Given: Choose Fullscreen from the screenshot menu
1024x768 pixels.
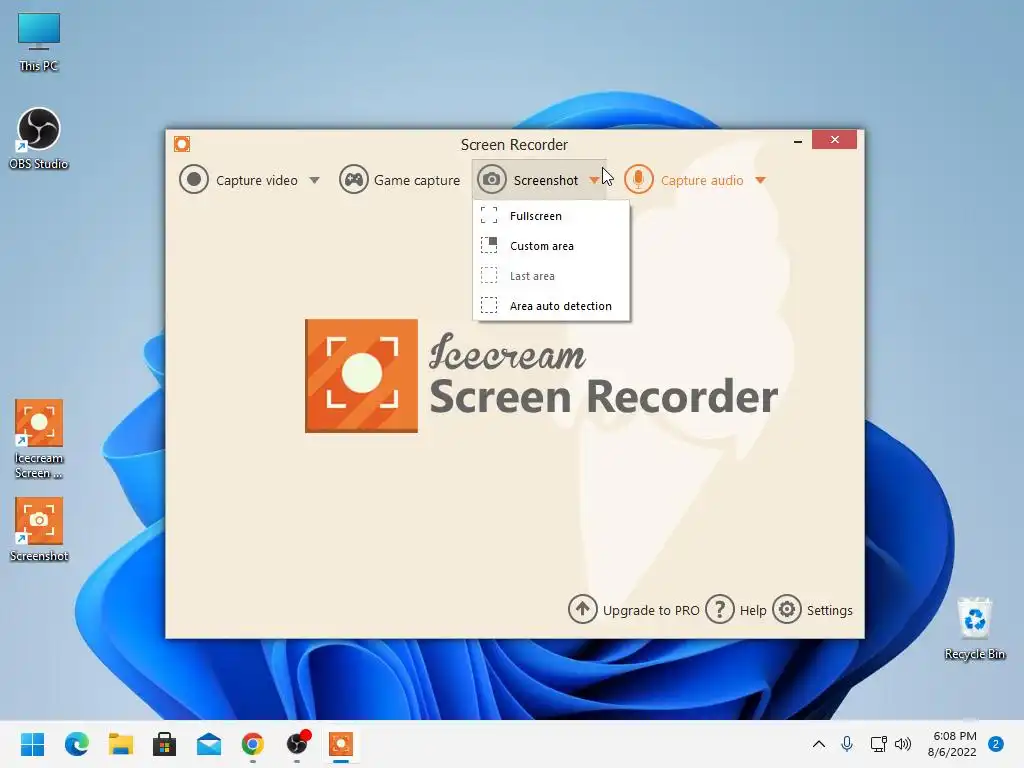Looking at the screenshot, I should click(x=551, y=216).
